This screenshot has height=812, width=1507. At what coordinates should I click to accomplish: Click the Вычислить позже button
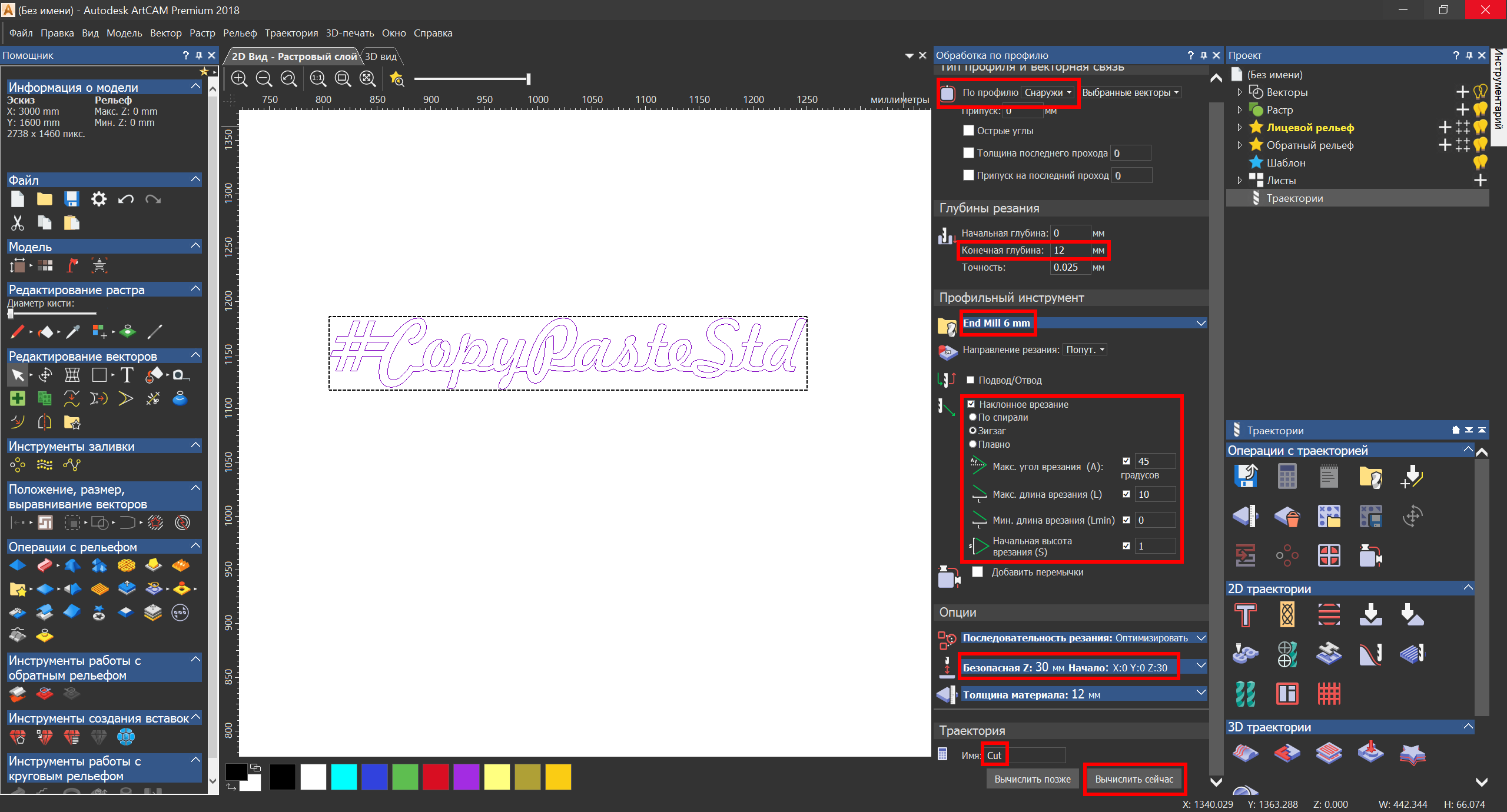click(x=1032, y=779)
